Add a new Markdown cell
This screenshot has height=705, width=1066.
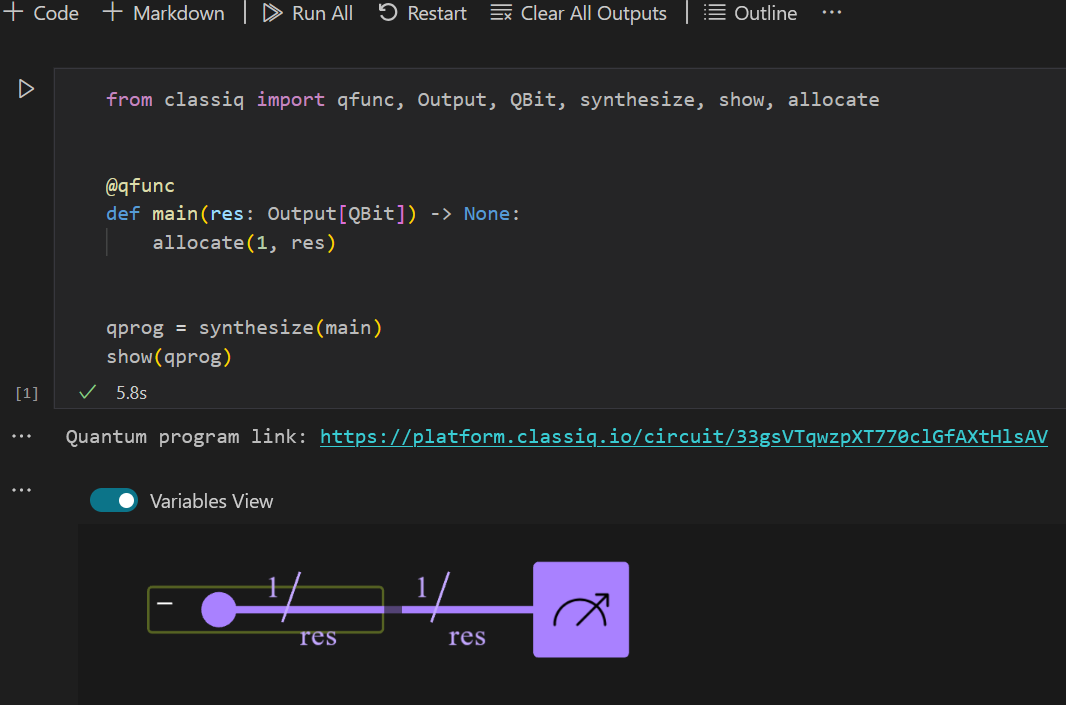click(x=163, y=13)
